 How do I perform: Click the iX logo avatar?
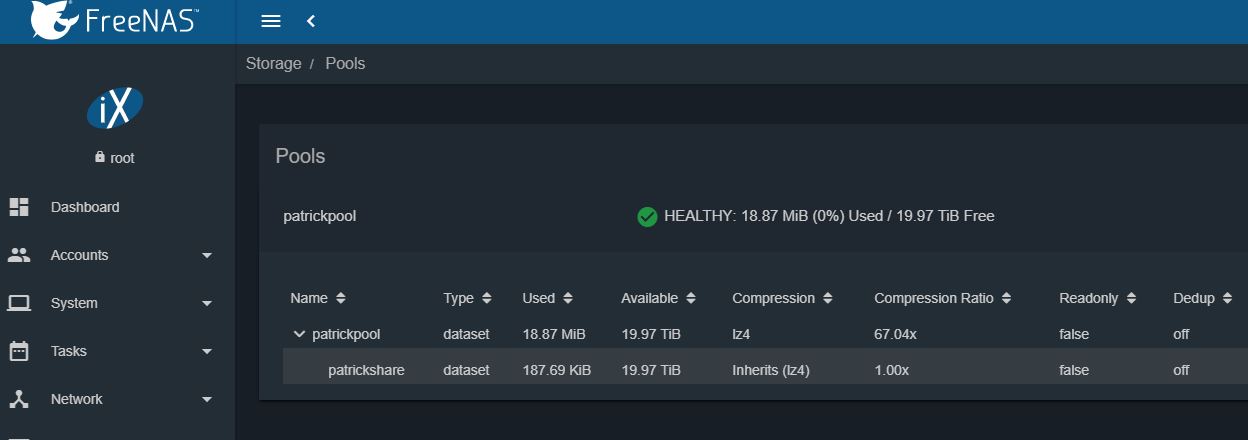[x=115, y=107]
